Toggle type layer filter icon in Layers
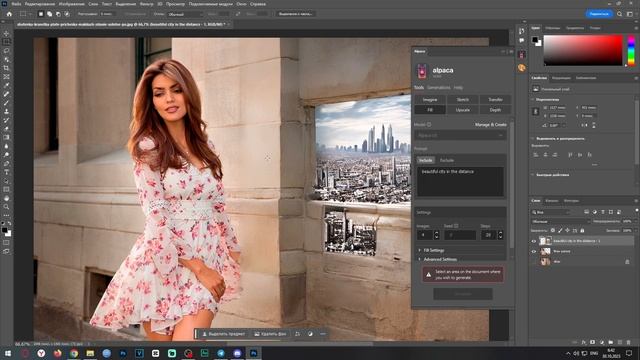 click(x=602, y=212)
